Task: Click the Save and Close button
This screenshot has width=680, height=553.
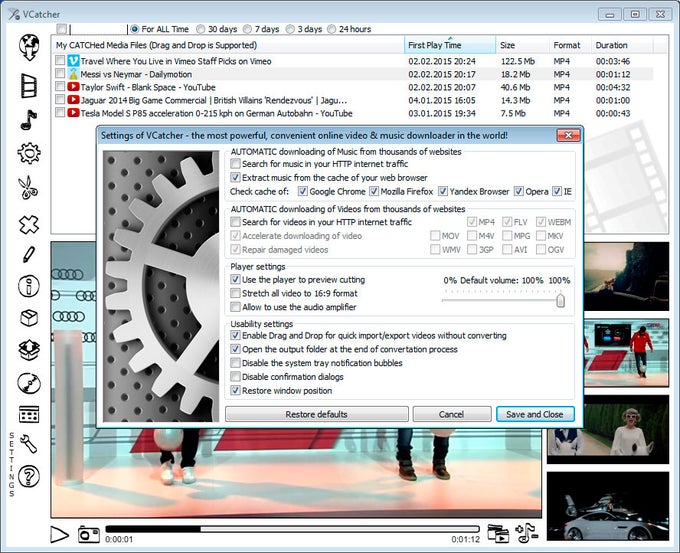Action: pyautogui.click(x=535, y=414)
